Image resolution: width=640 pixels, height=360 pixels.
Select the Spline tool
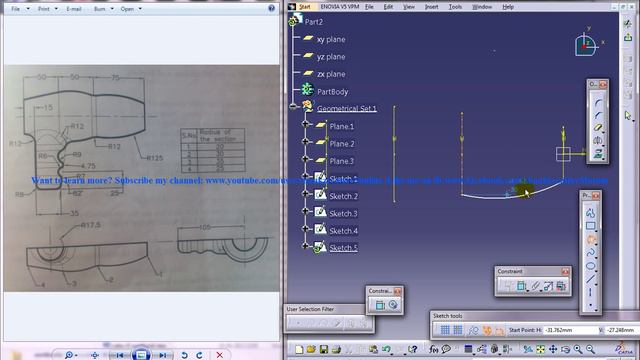pos(590,253)
